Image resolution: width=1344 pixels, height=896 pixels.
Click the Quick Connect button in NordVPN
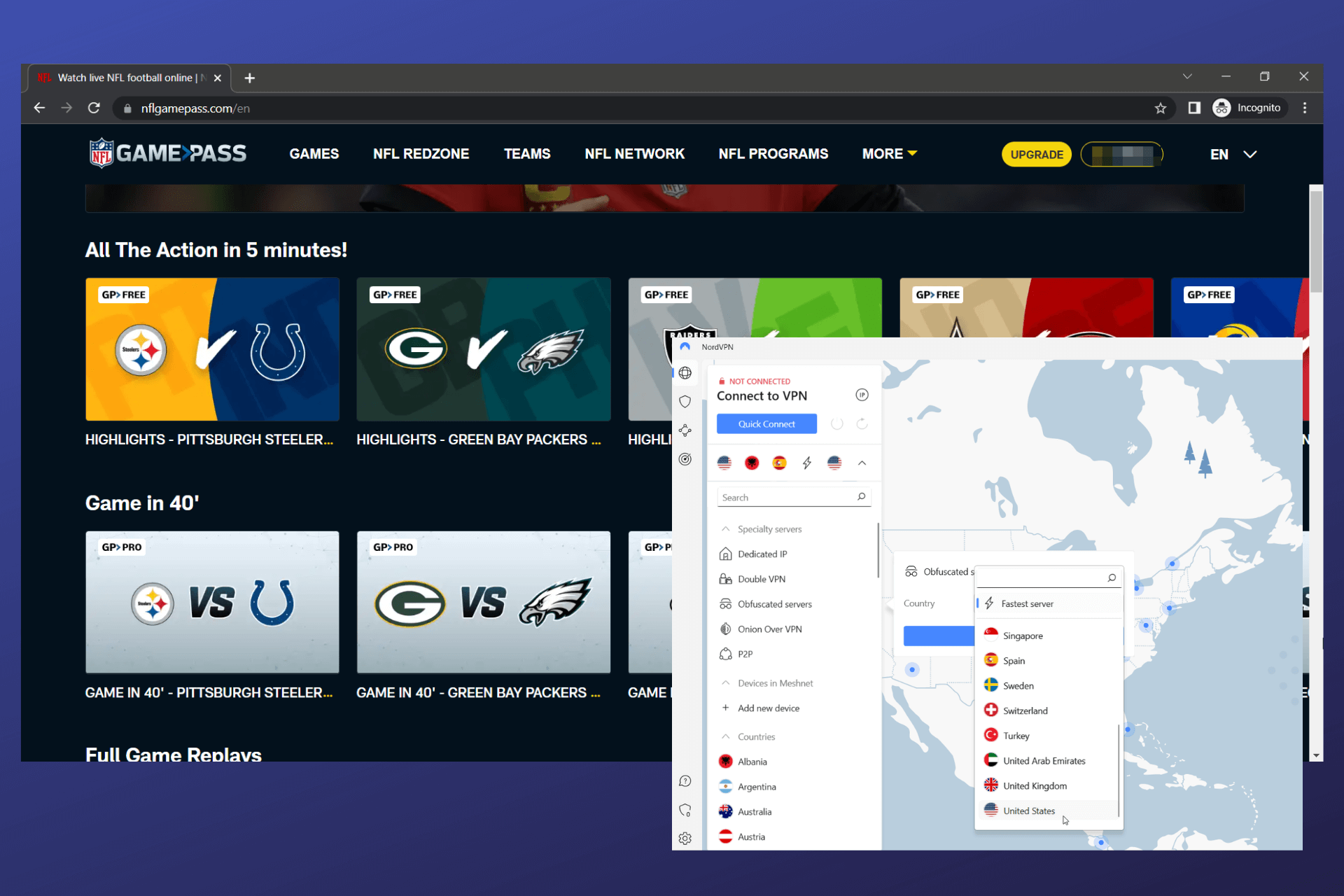(x=766, y=424)
